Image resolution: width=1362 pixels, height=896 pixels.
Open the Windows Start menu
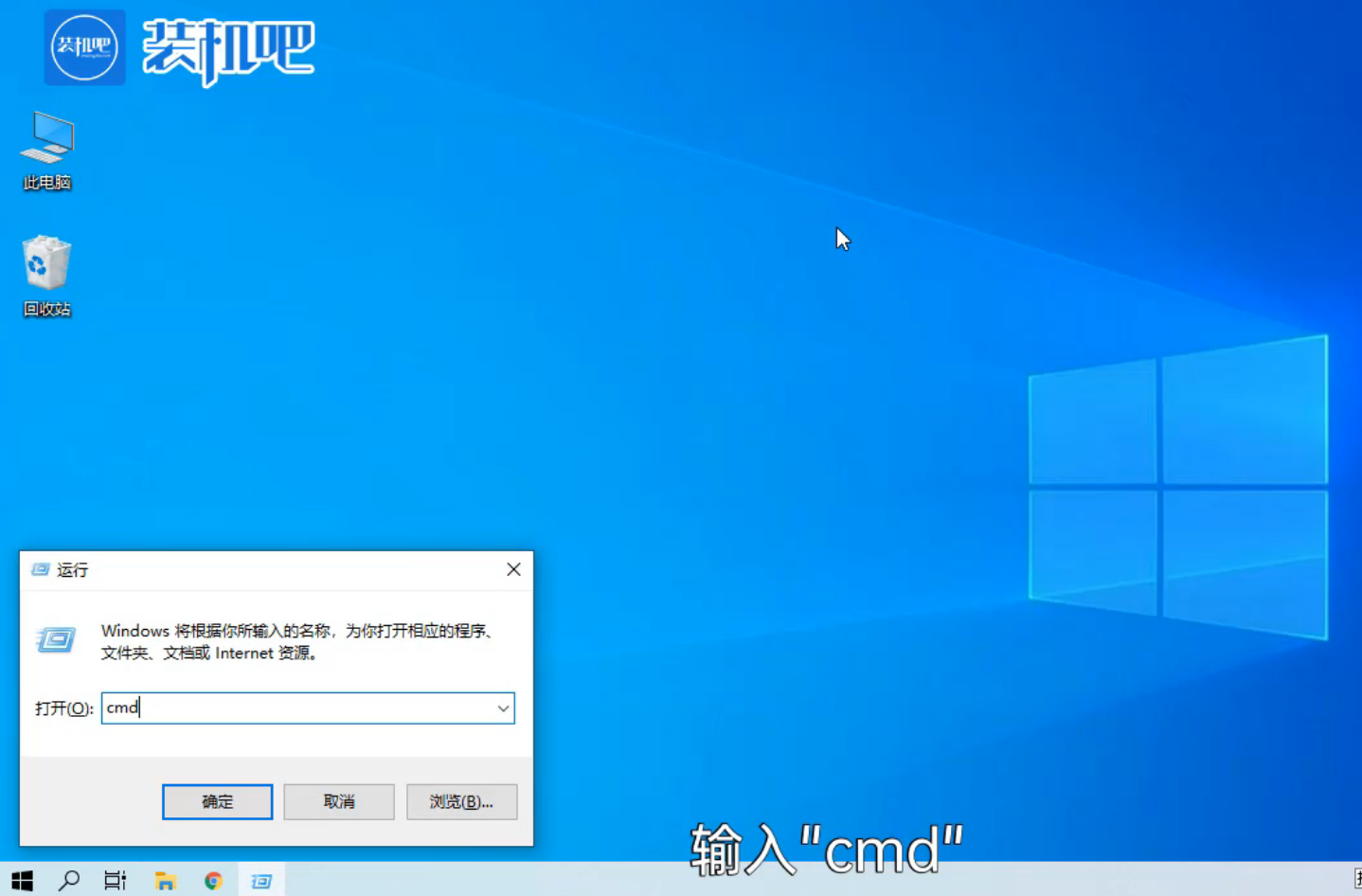[22, 880]
